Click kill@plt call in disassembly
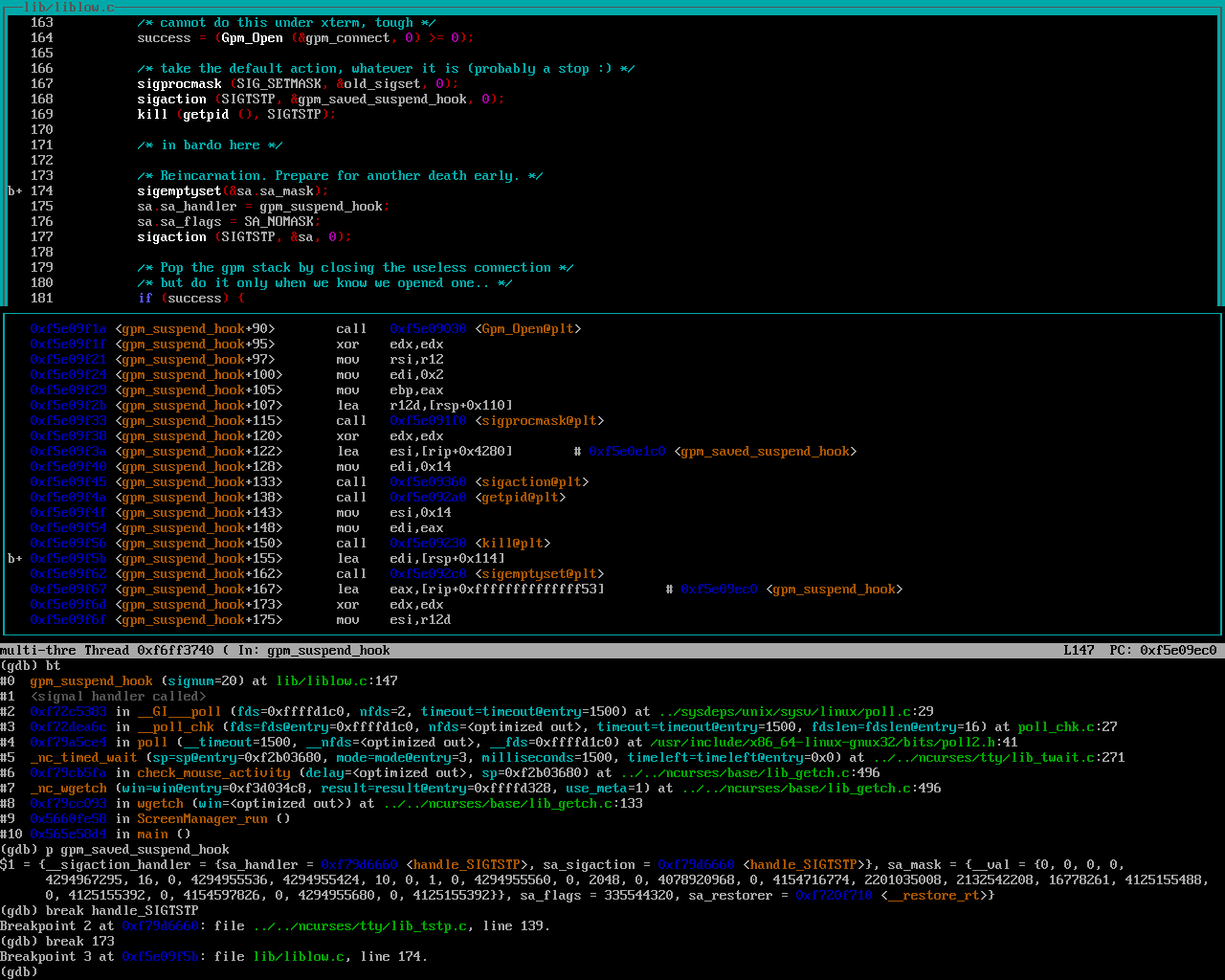The width and height of the screenshot is (1225, 980). (x=512, y=544)
